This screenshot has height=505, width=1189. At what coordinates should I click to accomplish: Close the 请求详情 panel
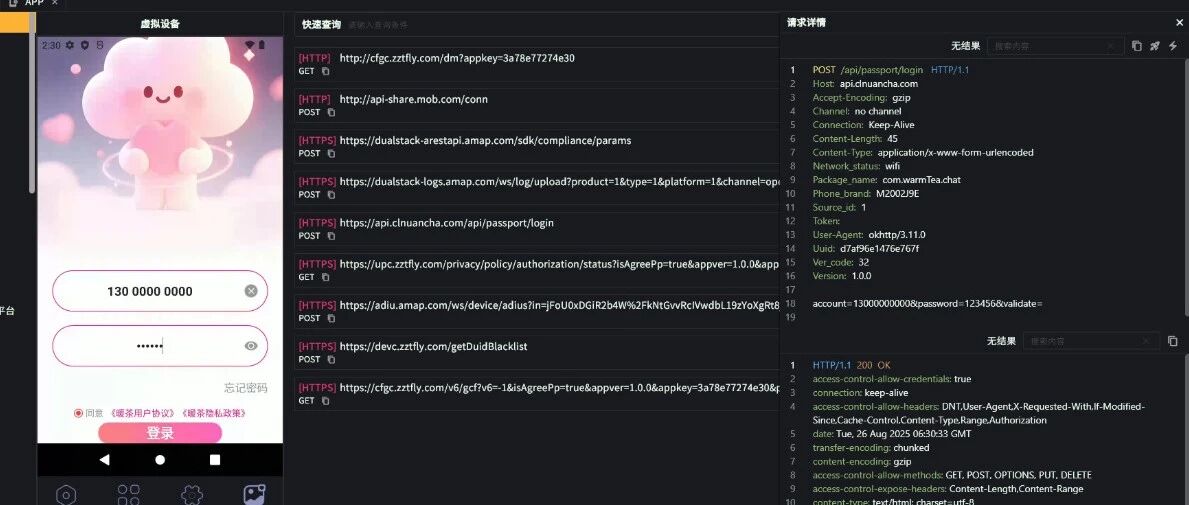coord(1179,23)
